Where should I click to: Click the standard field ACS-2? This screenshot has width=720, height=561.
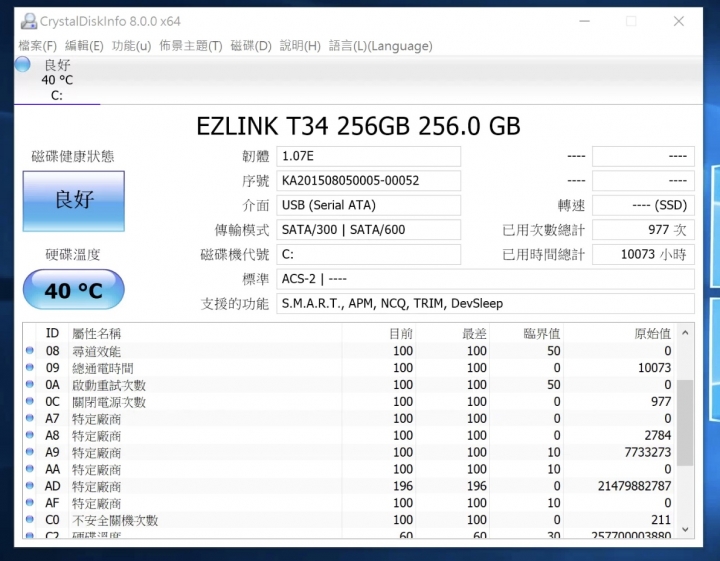[485, 279]
